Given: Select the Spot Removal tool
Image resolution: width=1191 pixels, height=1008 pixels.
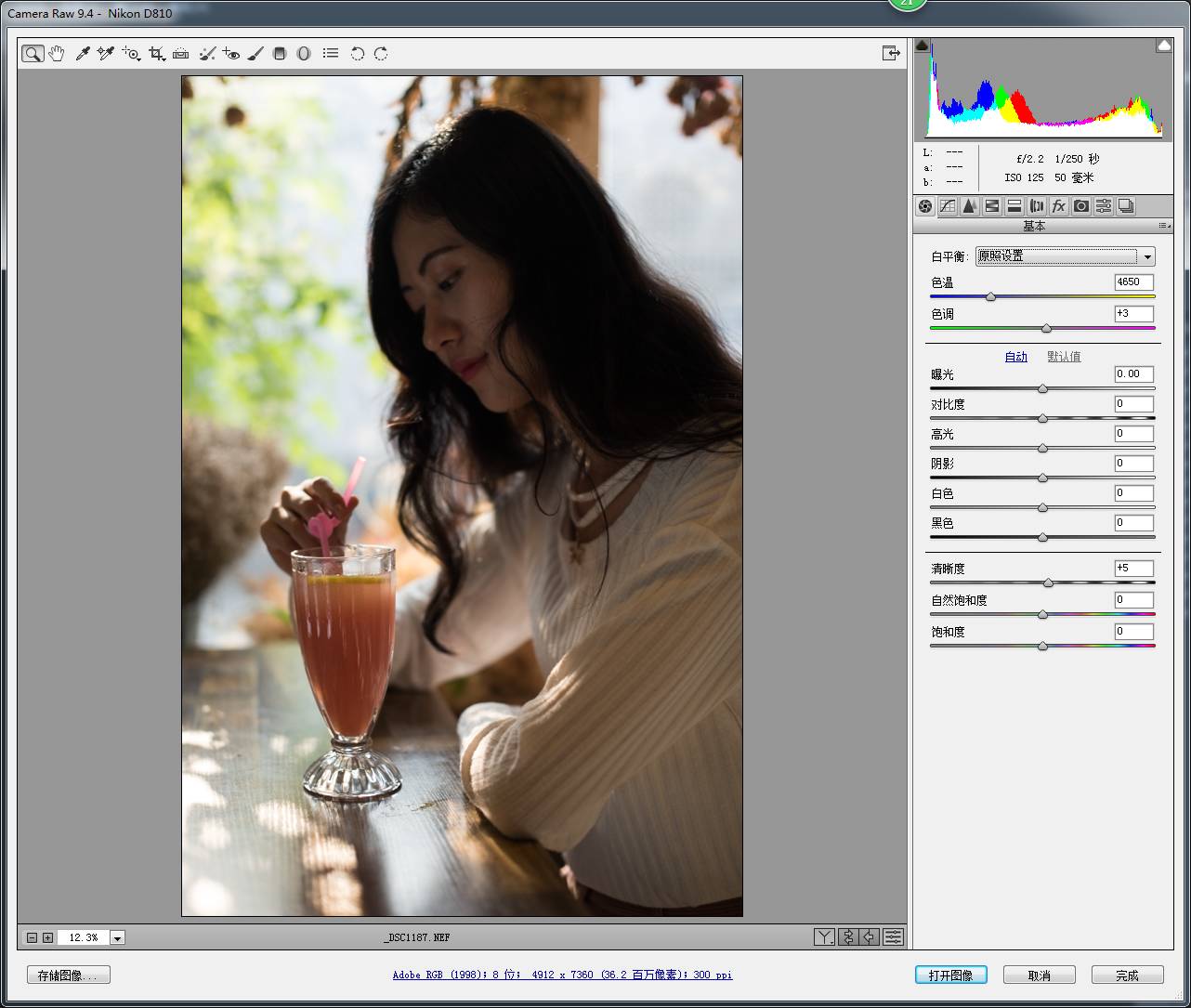Looking at the screenshot, I should tap(207, 54).
